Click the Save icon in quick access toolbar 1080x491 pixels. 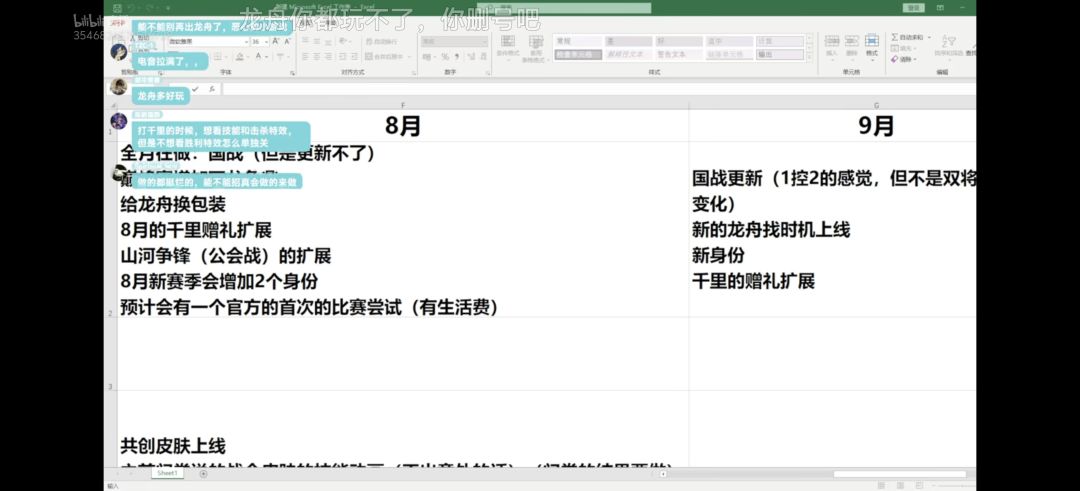click(x=117, y=8)
